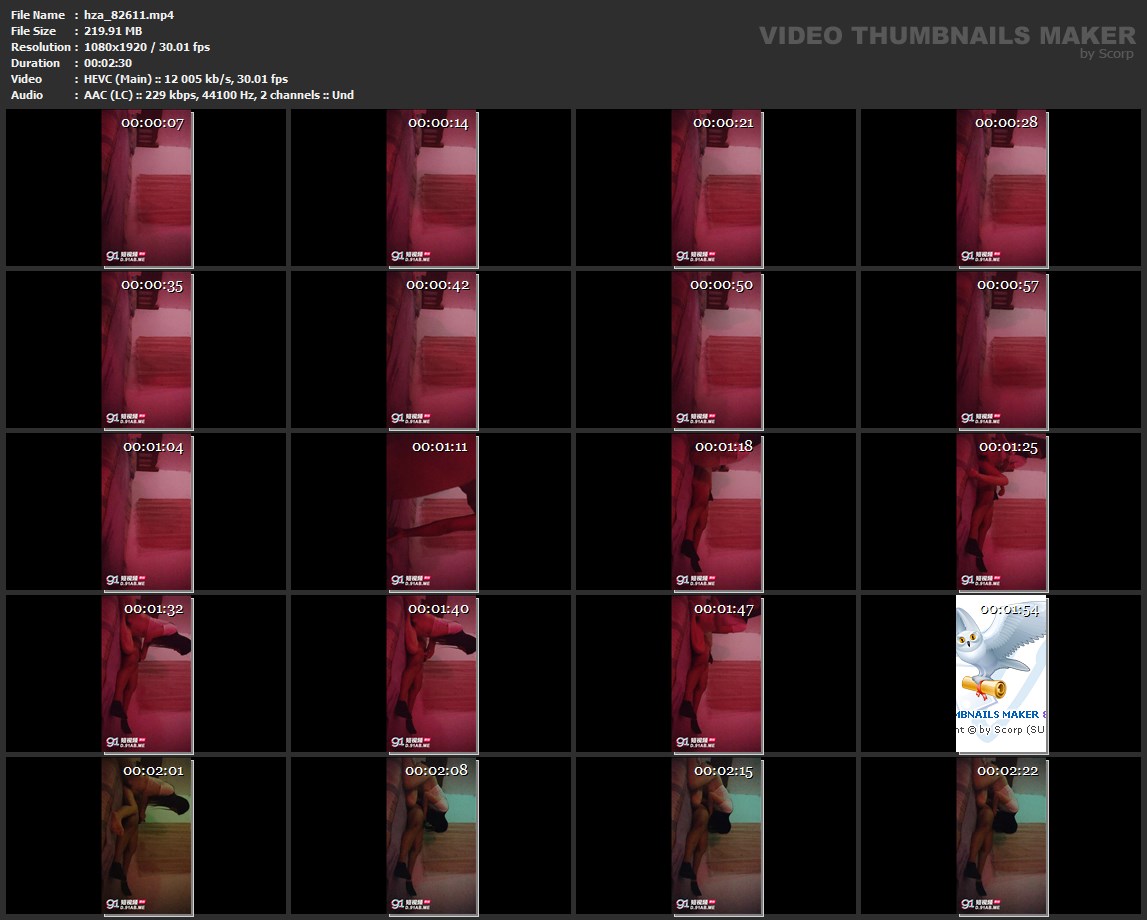Click the thumbnail timestamped 00:00:07
Viewport: 1147px width, 920px height.
(x=146, y=188)
